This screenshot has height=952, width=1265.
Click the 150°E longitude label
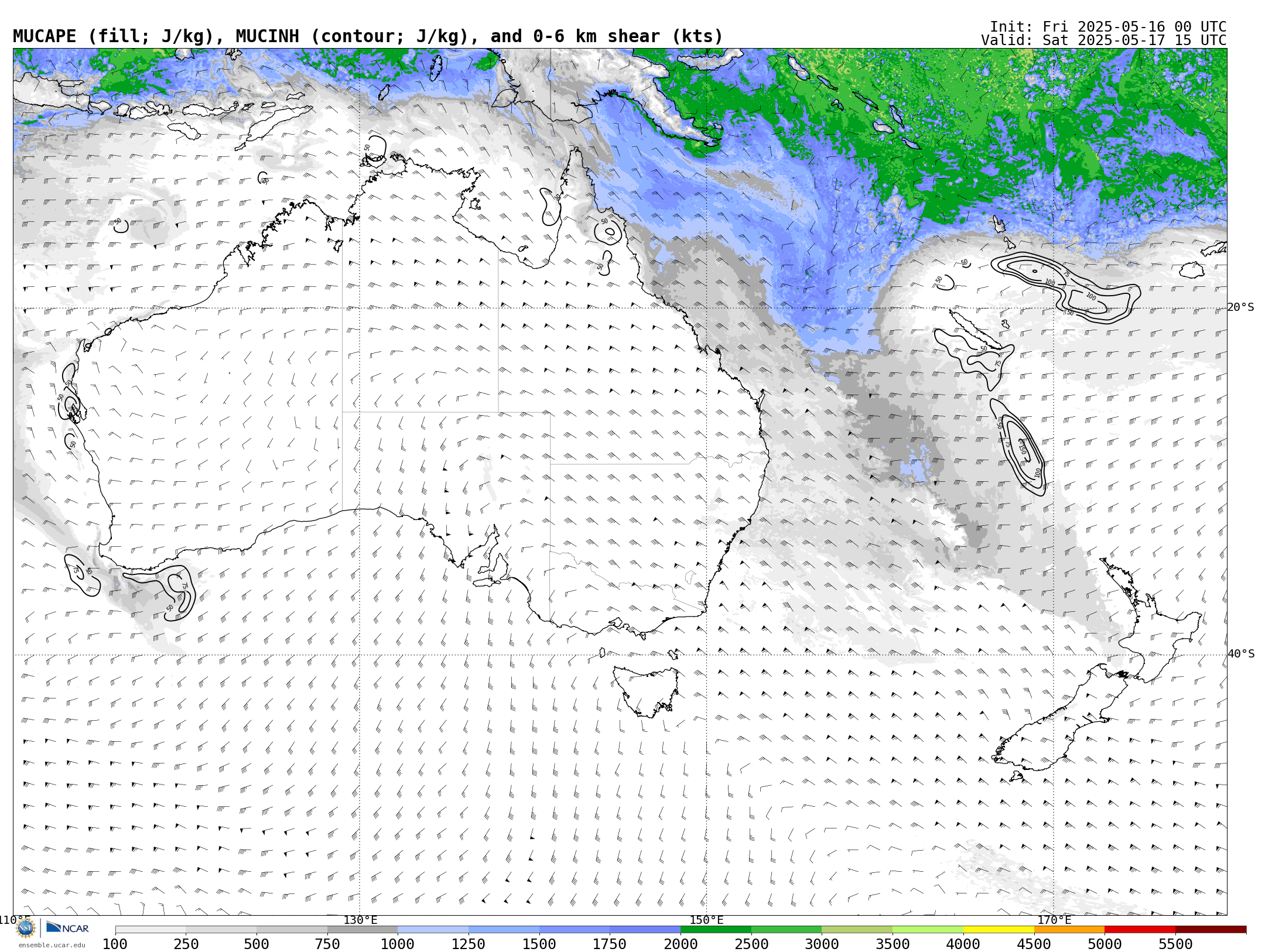click(707, 920)
